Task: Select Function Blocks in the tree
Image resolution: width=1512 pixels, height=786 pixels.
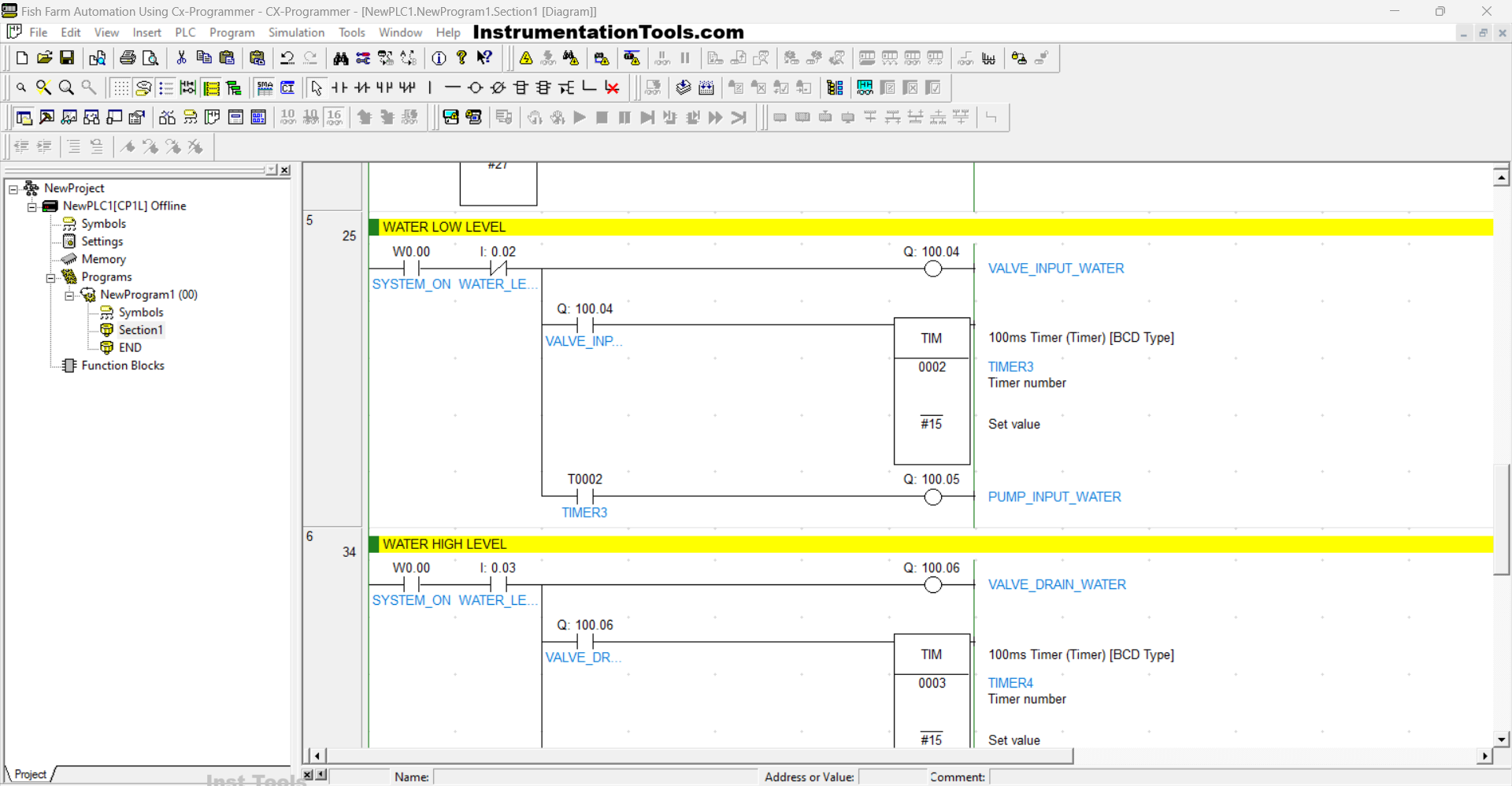Action: (x=123, y=365)
